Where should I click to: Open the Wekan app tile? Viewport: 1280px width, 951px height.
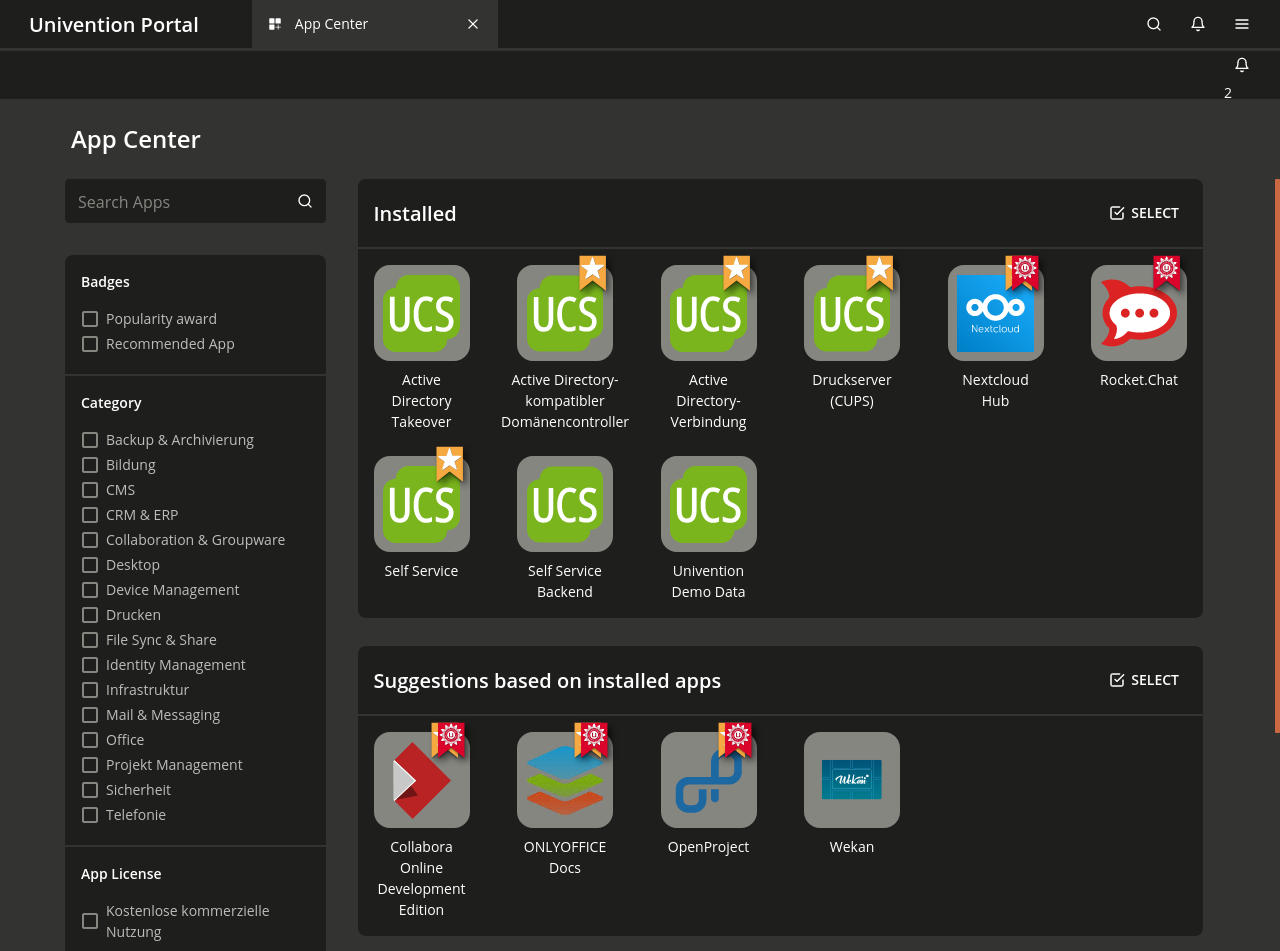851,780
